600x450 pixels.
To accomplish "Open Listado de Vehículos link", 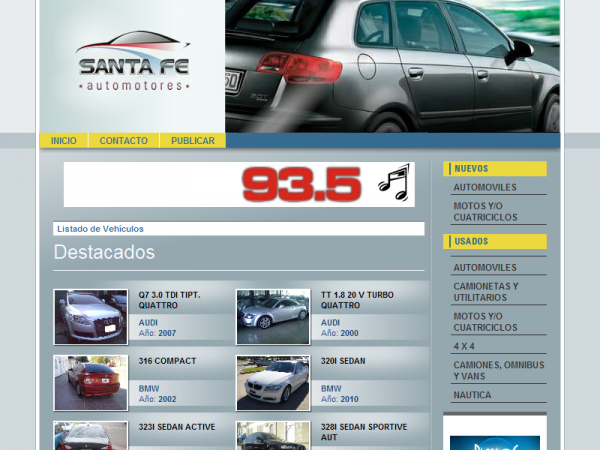I will [100, 229].
